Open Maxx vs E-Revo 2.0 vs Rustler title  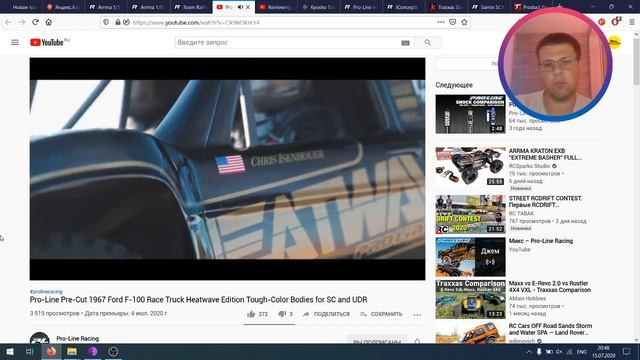(x=549, y=287)
